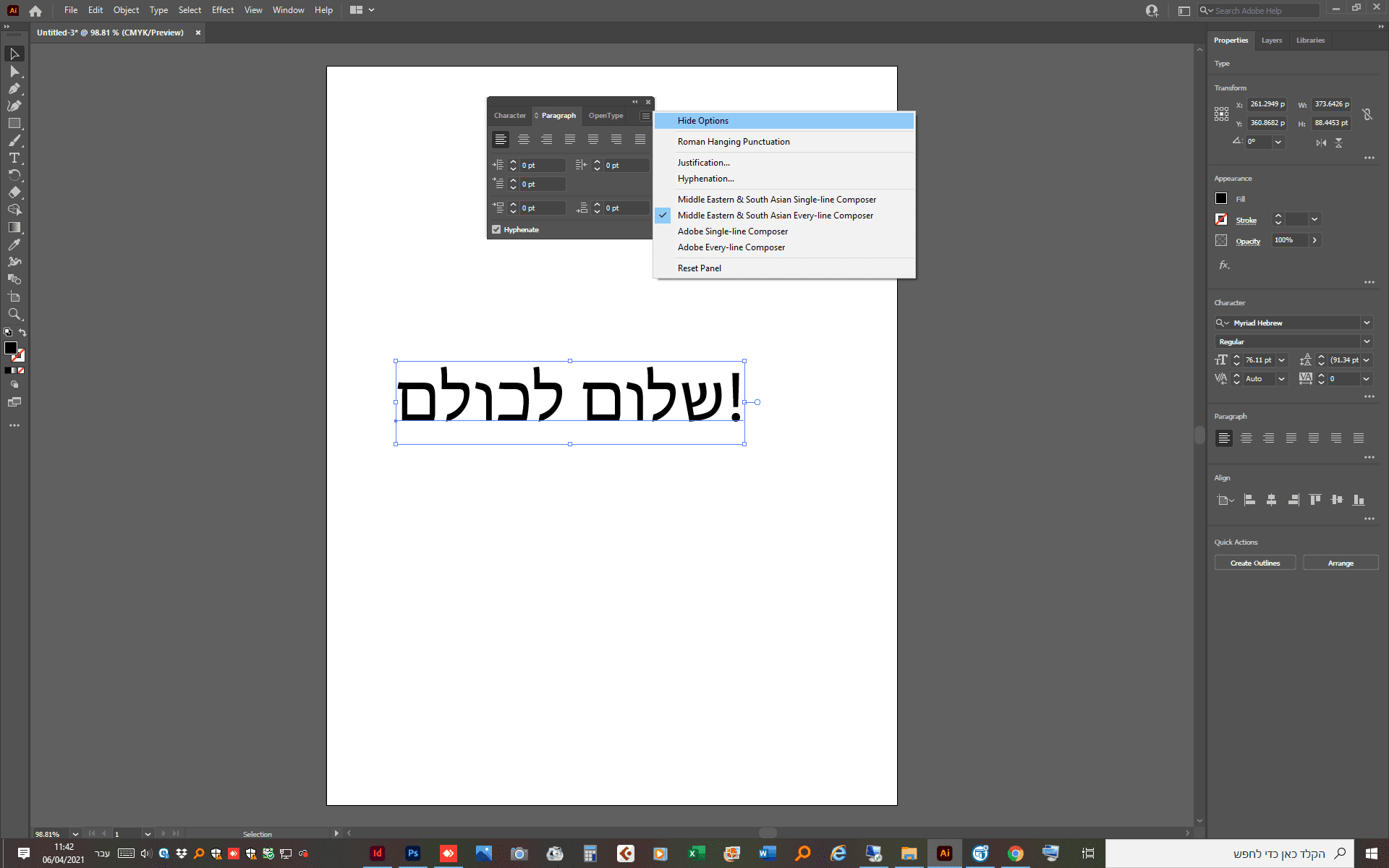Click the black Fill color swatch in Appearance

tap(1221, 198)
